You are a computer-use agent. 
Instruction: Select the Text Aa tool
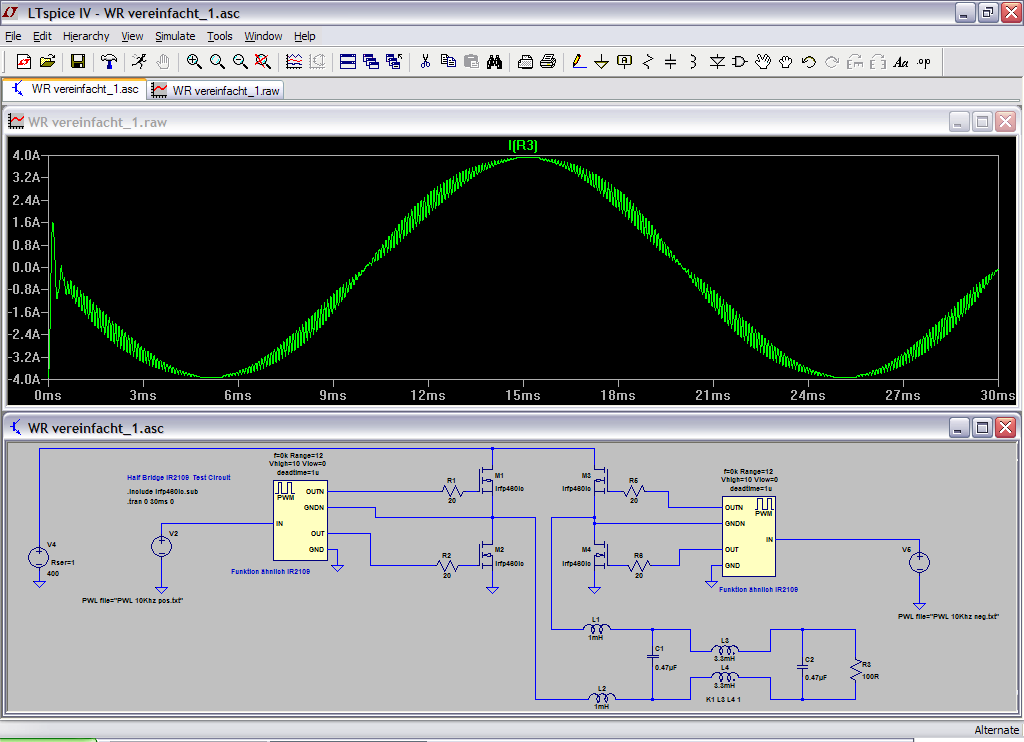(x=901, y=61)
